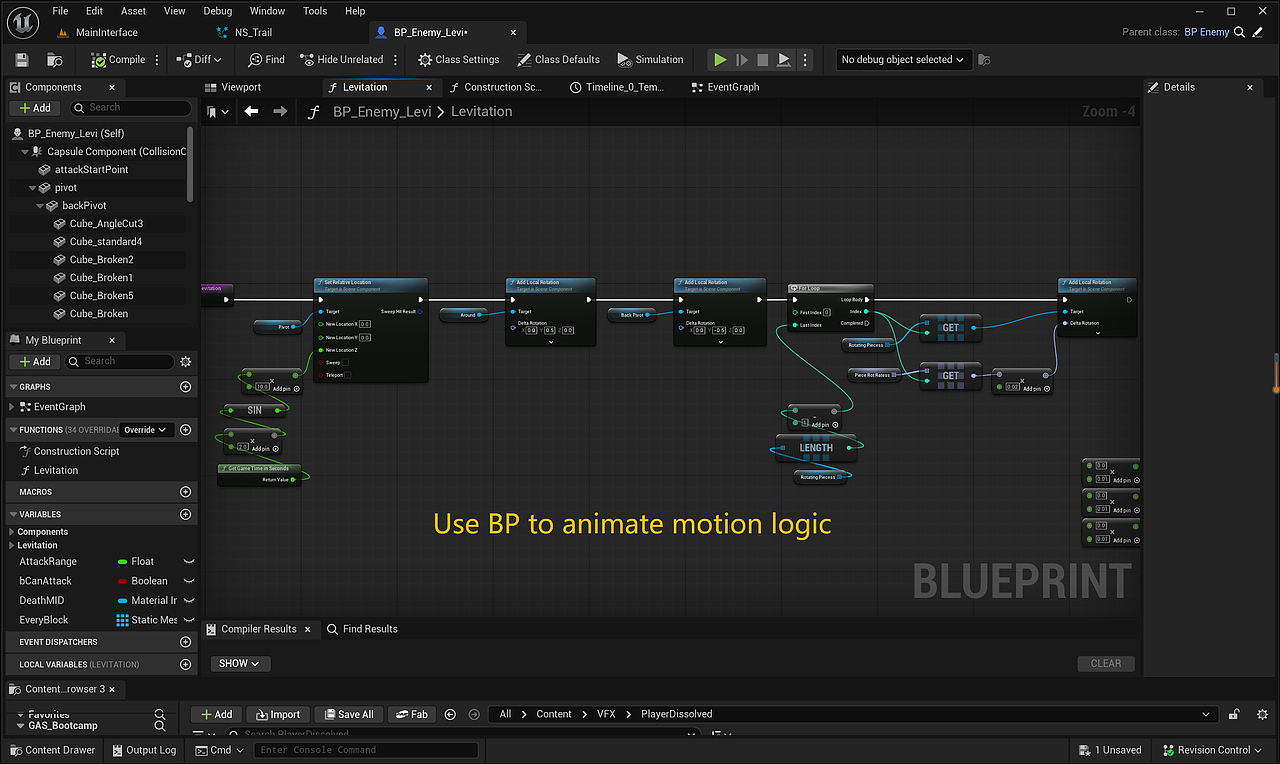Image resolution: width=1280 pixels, height=764 pixels.
Task: Expand the EventGraph tree item
Action: tap(12, 407)
